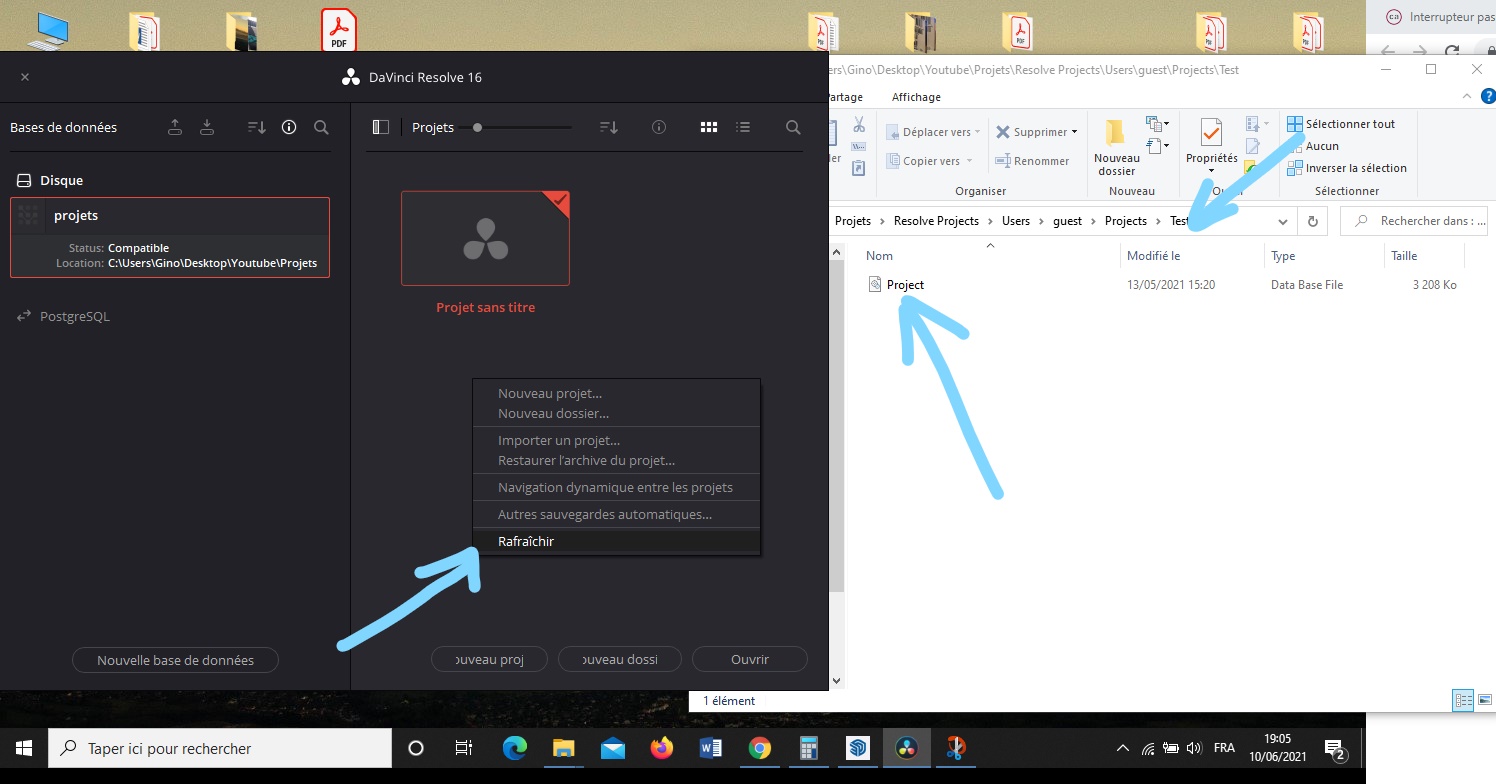Click the new folder button at bottom
Screen dimensions: 1496x784
[620, 659]
